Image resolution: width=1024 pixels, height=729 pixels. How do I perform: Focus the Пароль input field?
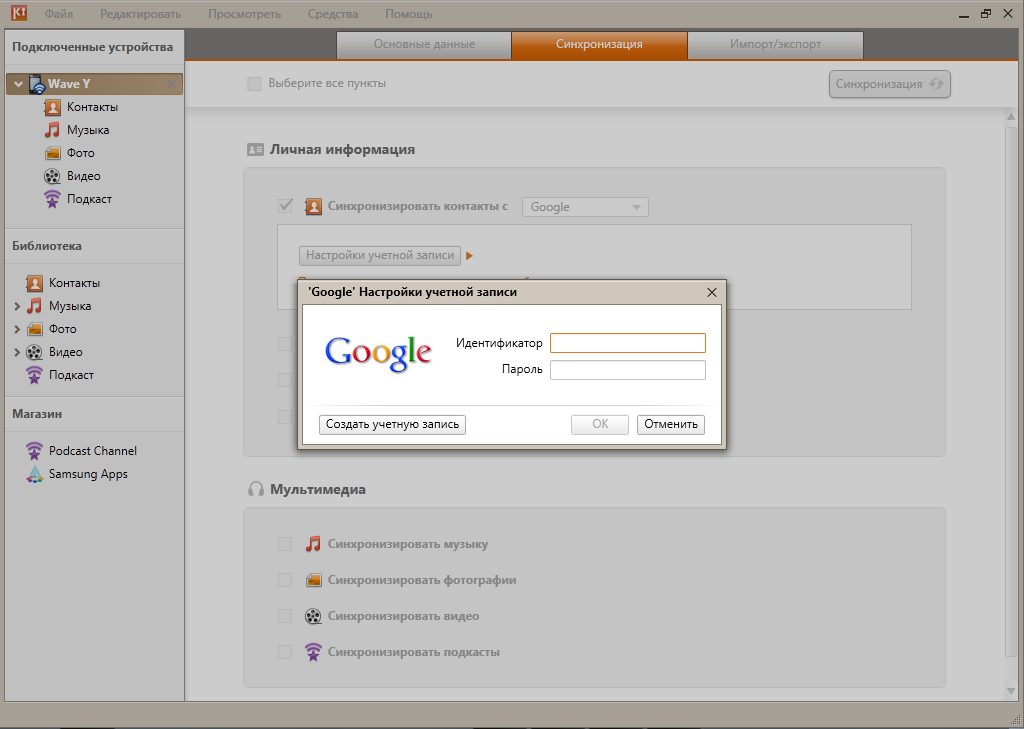pyautogui.click(x=628, y=370)
